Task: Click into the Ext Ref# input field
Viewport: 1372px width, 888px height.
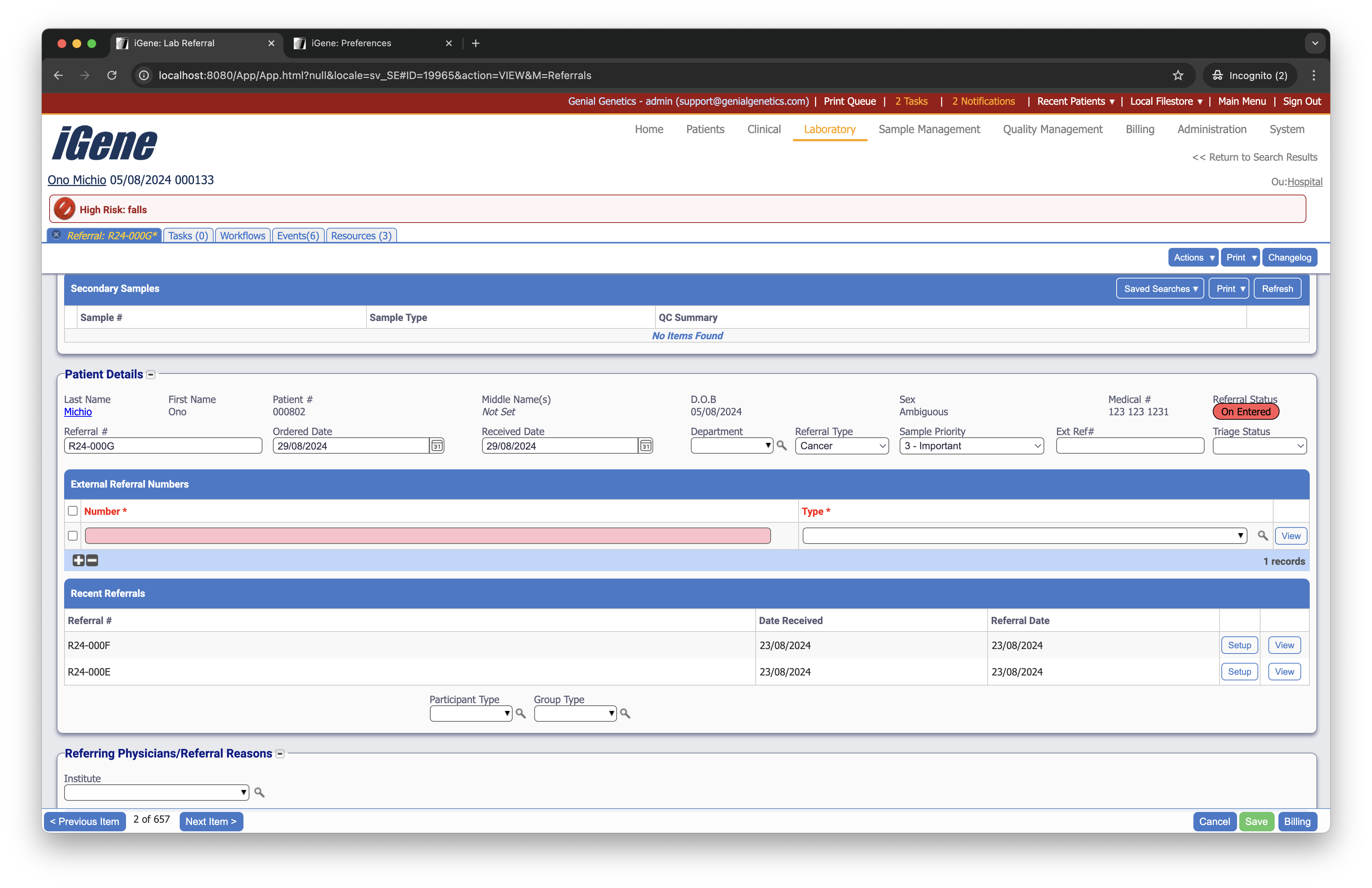Action: tap(1129, 445)
